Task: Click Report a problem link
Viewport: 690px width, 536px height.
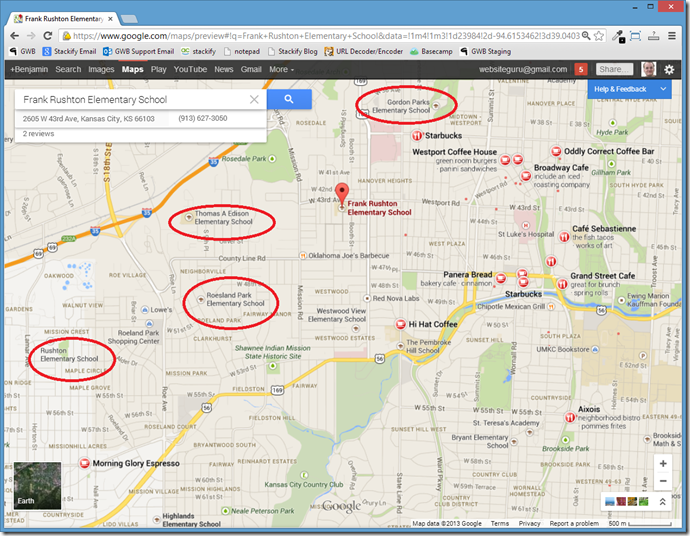Action: click(574, 524)
